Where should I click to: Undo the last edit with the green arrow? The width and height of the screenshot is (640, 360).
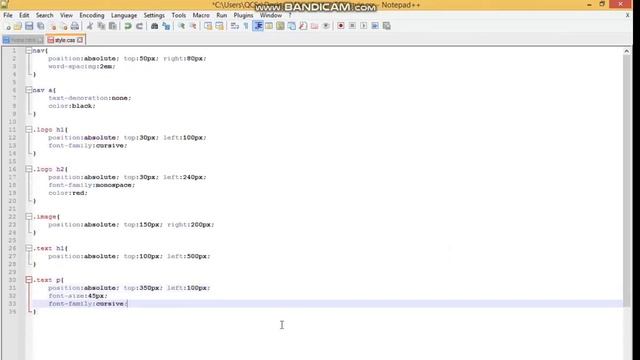[128, 26]
